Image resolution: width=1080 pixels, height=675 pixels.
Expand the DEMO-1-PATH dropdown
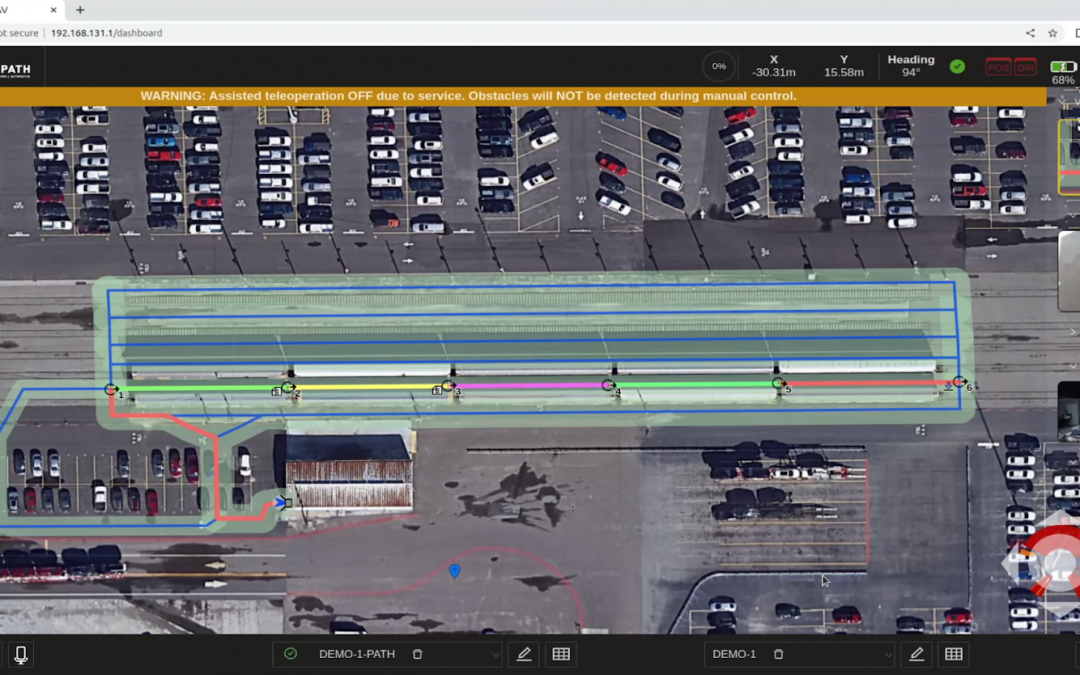point(495,655)
